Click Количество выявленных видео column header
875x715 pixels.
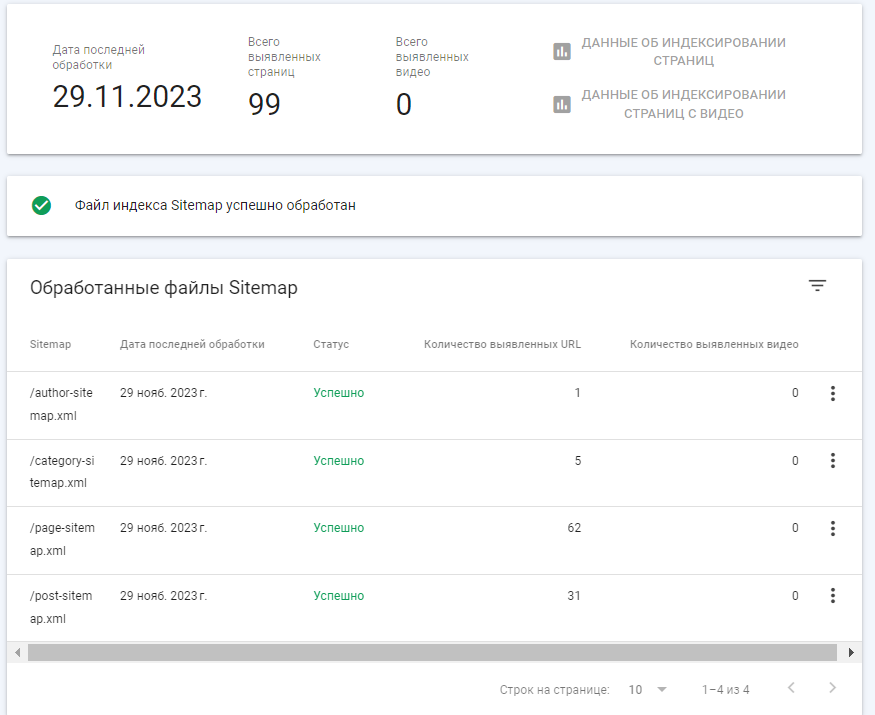click(x=714, y=344)
